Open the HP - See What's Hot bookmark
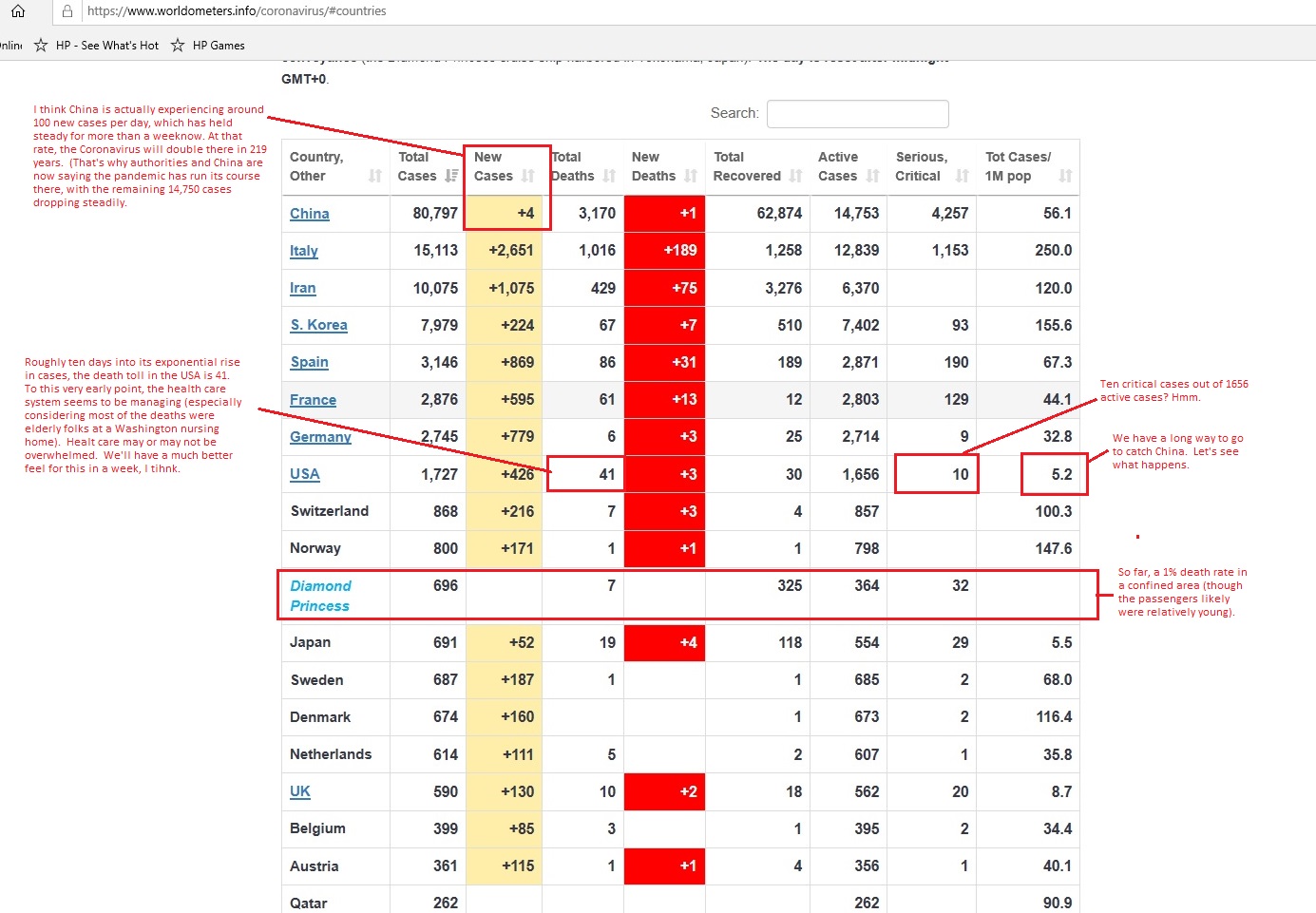Screen dimensions: 1316x913 (106, 46)
